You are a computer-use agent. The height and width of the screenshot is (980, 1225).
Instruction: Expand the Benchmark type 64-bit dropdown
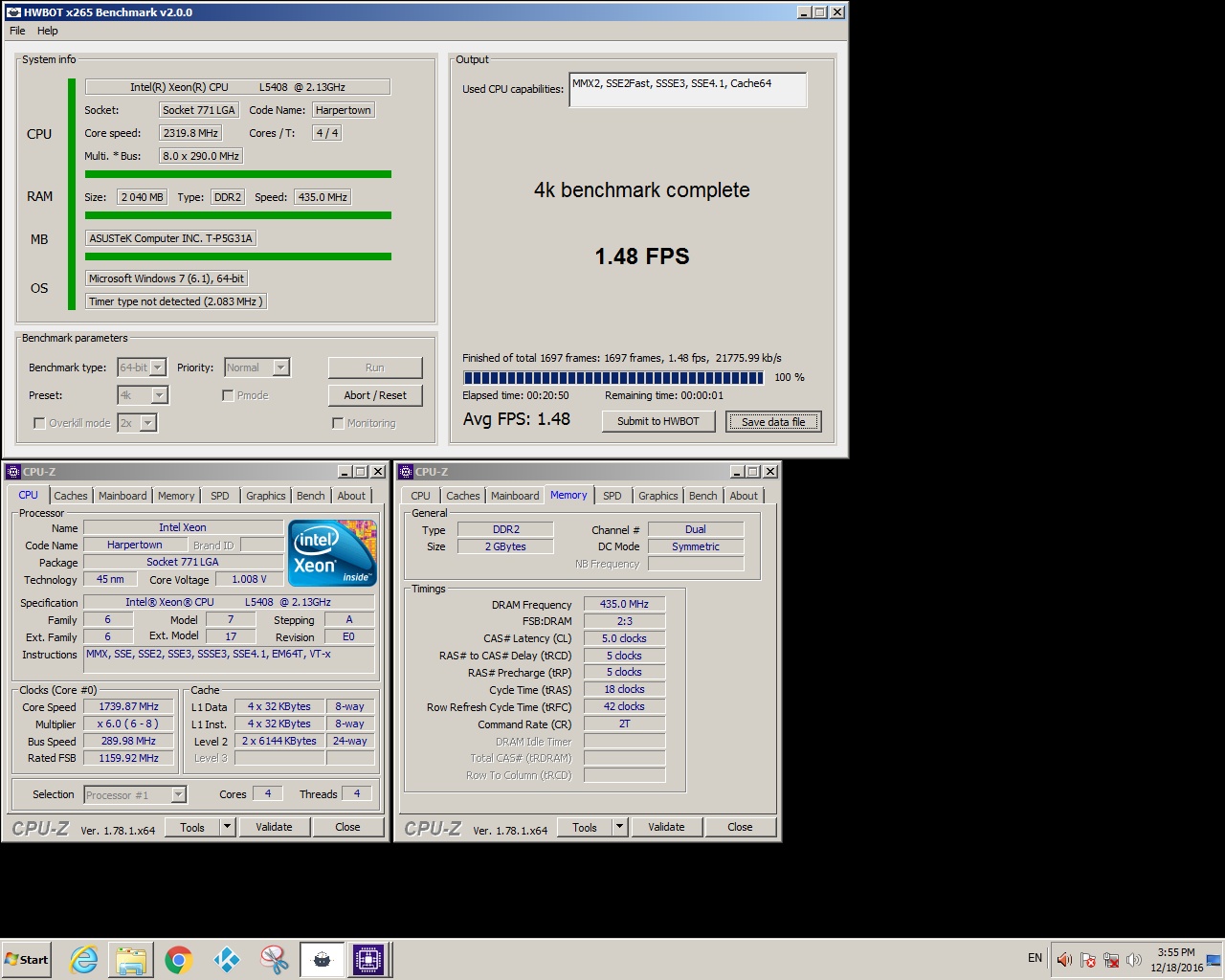click(158, 367)
